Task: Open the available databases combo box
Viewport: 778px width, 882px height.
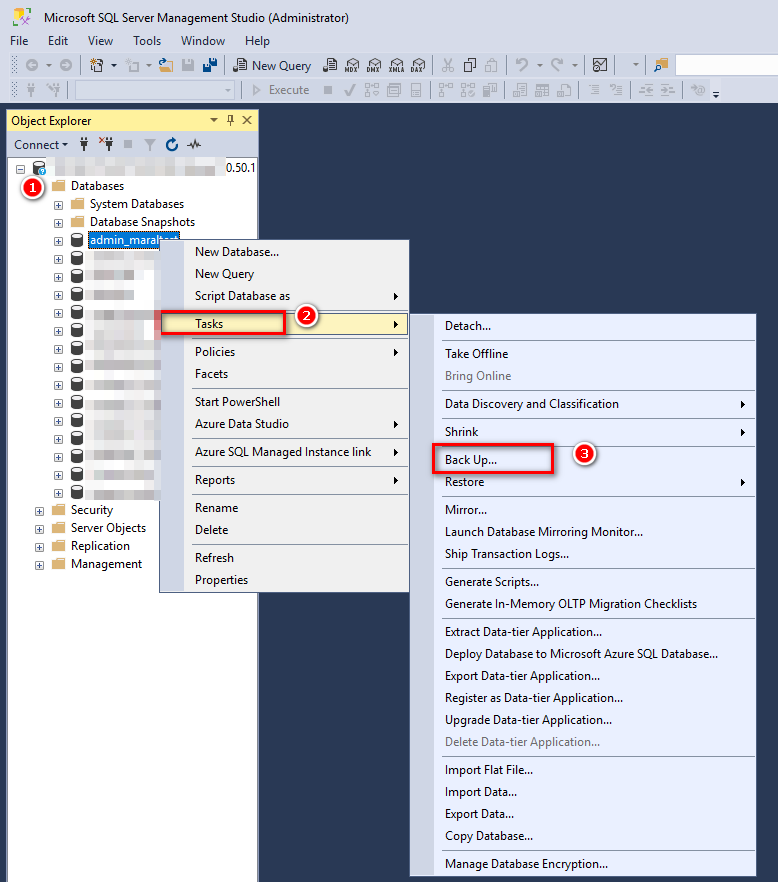Action: (155, 90)
